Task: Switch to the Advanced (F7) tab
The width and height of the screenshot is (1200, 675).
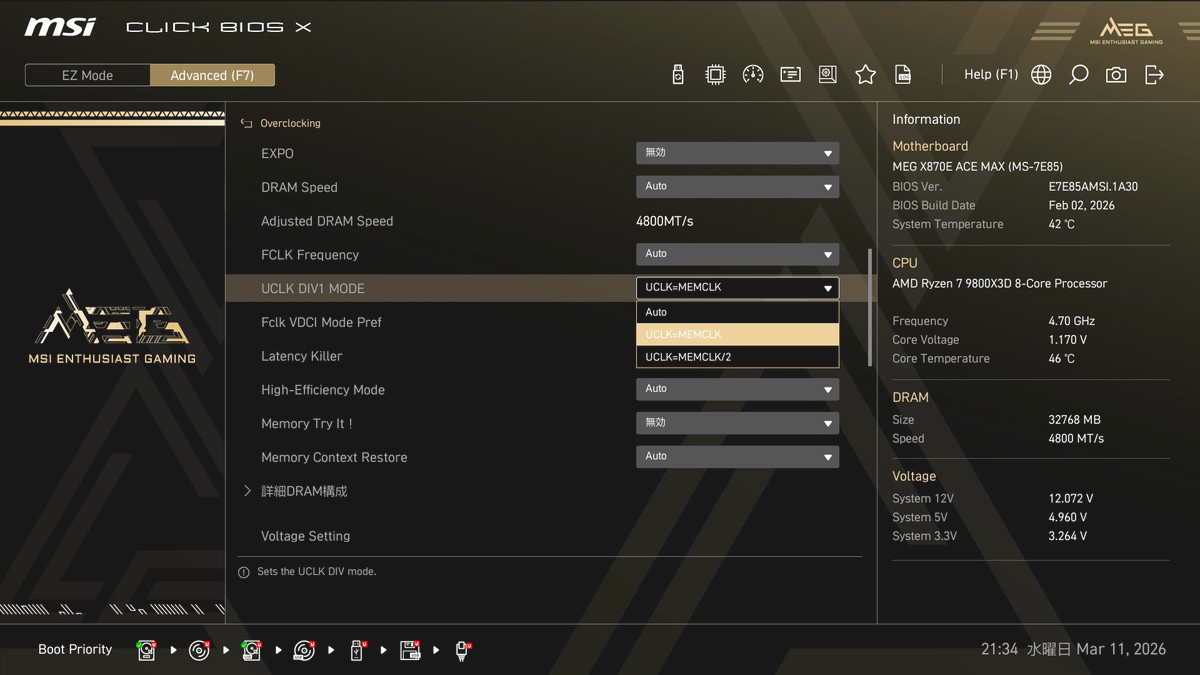Action: pyautogui.click(x=212, y=75)
